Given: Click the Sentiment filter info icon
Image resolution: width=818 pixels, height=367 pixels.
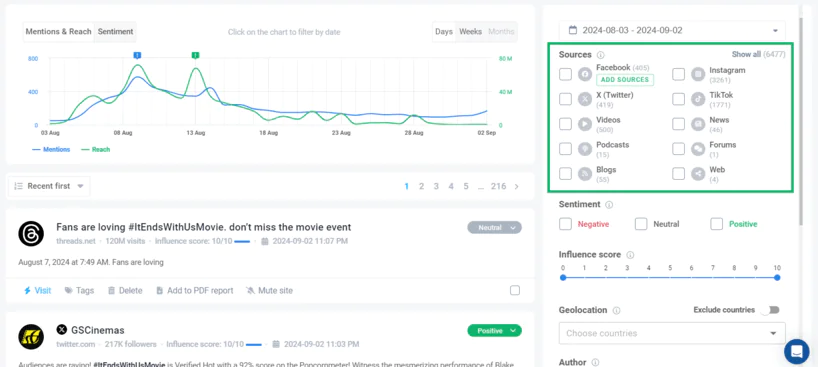Looking at the screenshot, I should tap(609, 205).
